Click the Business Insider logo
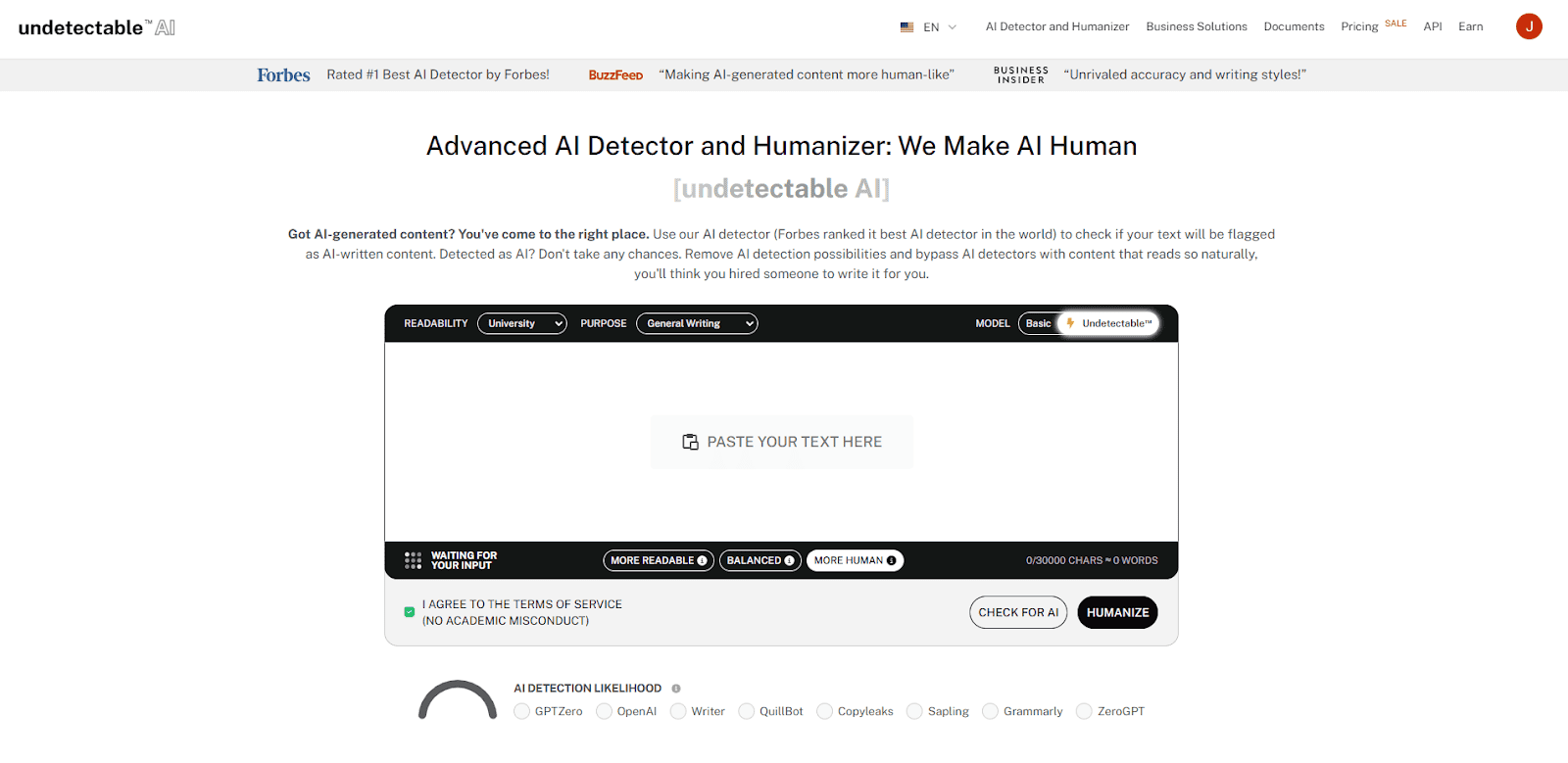Image resolution: width=1568 pixels, height=763 pixels. coord(1021,75)
